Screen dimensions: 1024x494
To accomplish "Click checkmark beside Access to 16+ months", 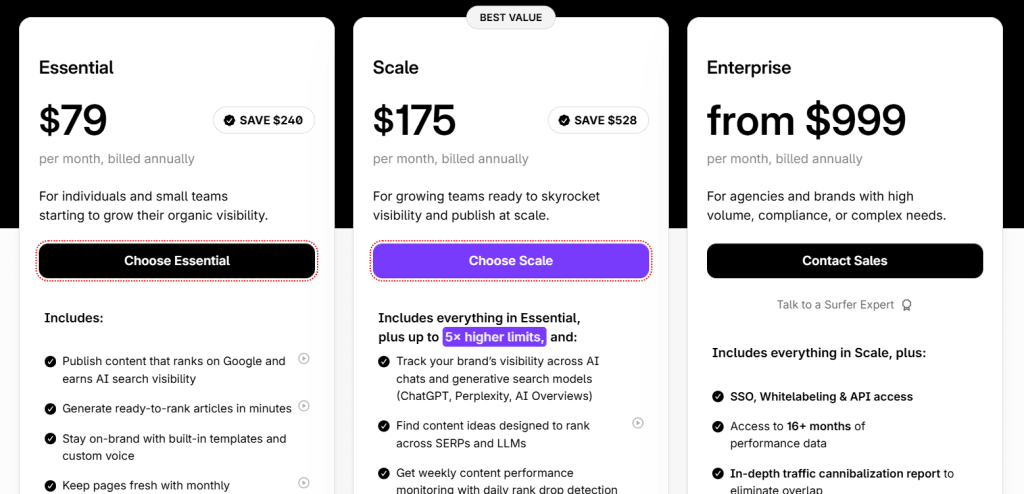I will tap(718, 426).
